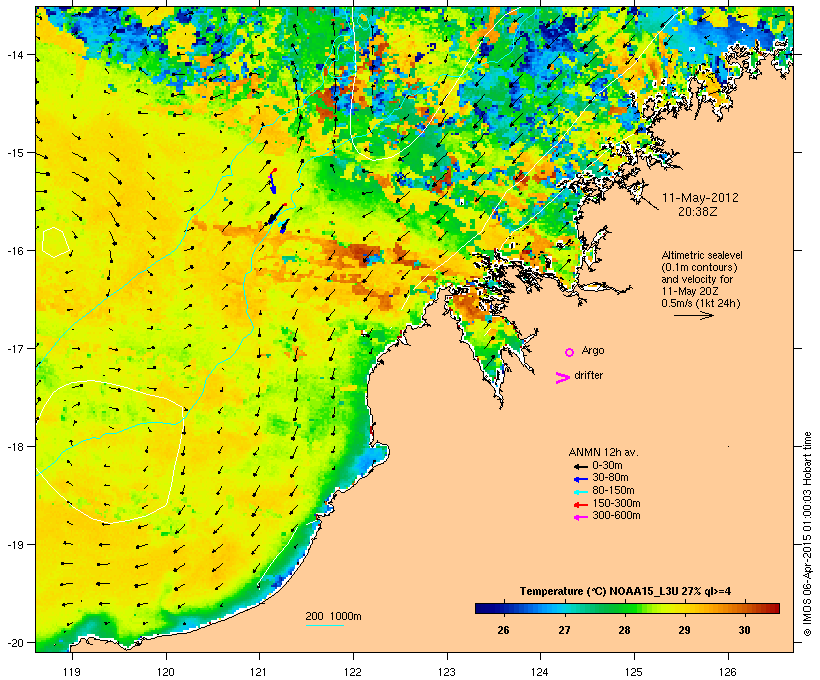The height and width of the screenshot is (680, 820).
Task: Click the colorbar tick label 27
Action: tap(564, 630)
